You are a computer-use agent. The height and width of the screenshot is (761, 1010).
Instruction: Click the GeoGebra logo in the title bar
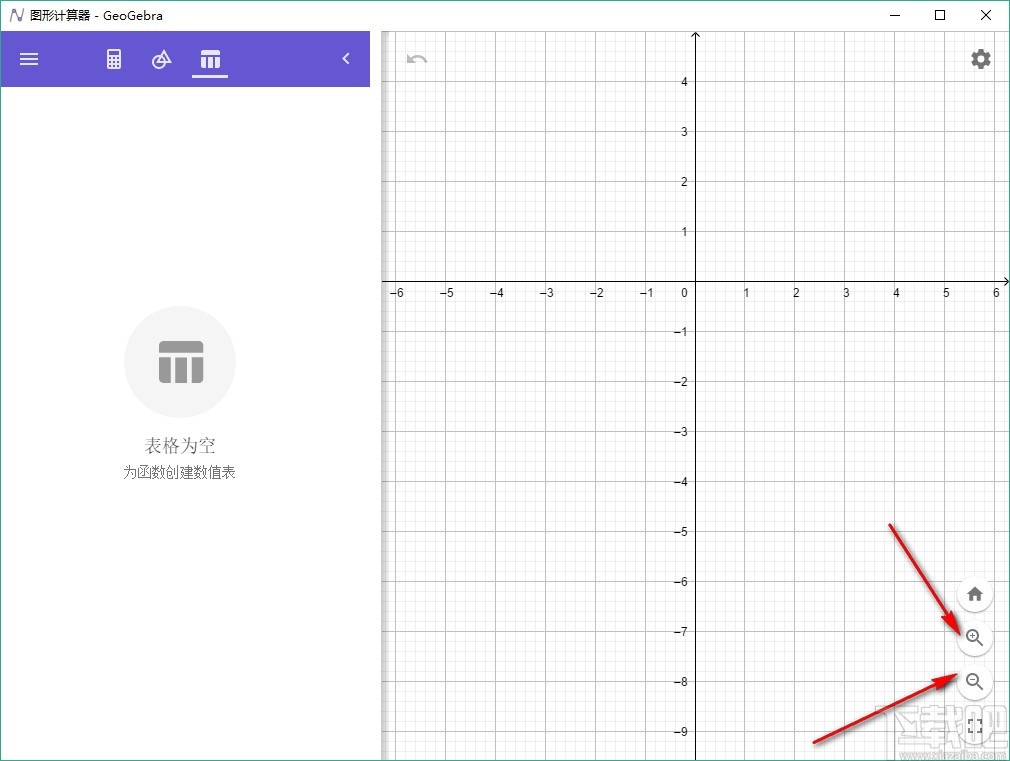(x=16, y=15)
